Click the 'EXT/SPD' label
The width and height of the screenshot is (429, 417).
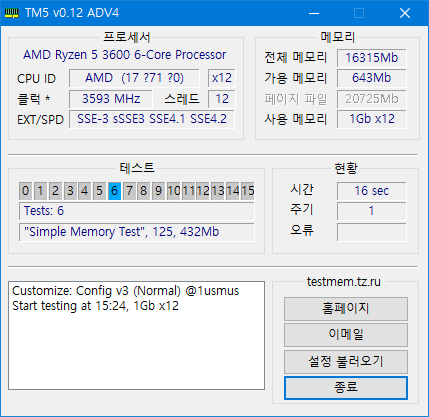coord(40,120)
